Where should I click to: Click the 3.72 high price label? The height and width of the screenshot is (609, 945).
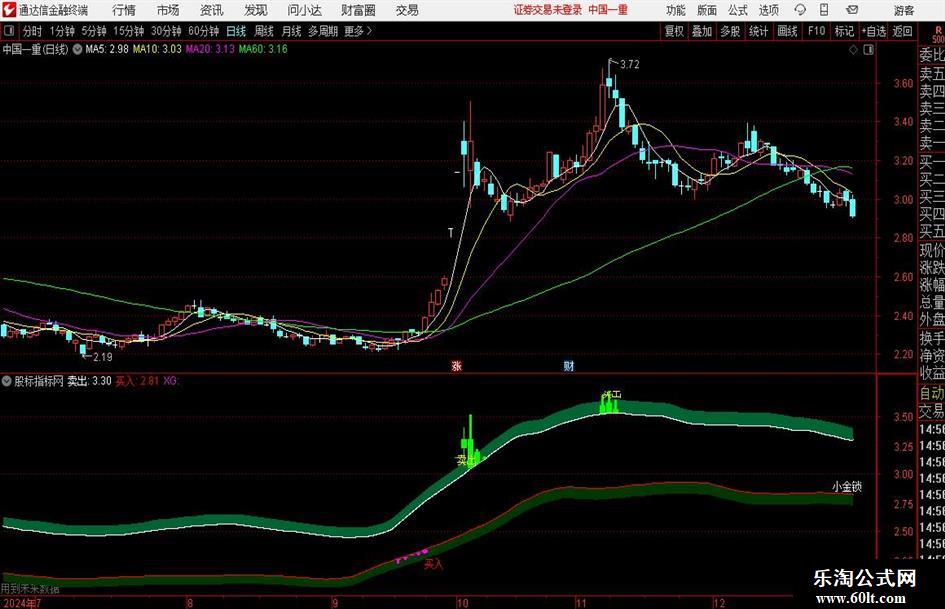tap(629, 65)
